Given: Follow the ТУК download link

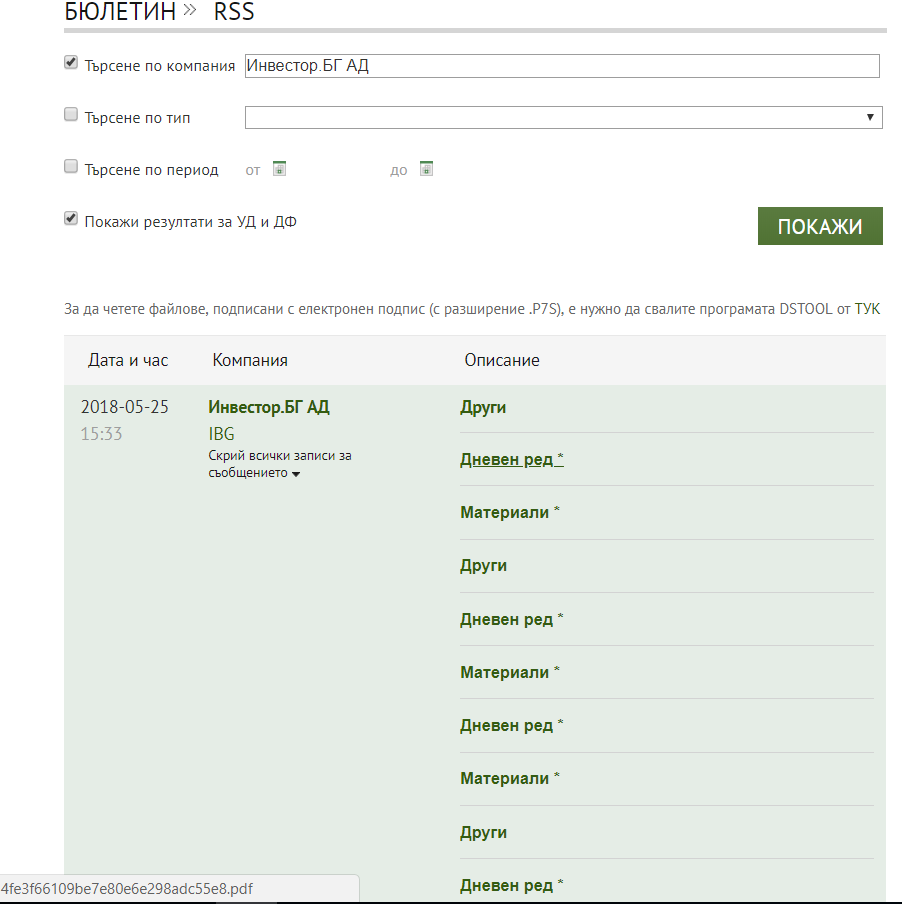Looking at the screenshot, I should coord(867,309).
